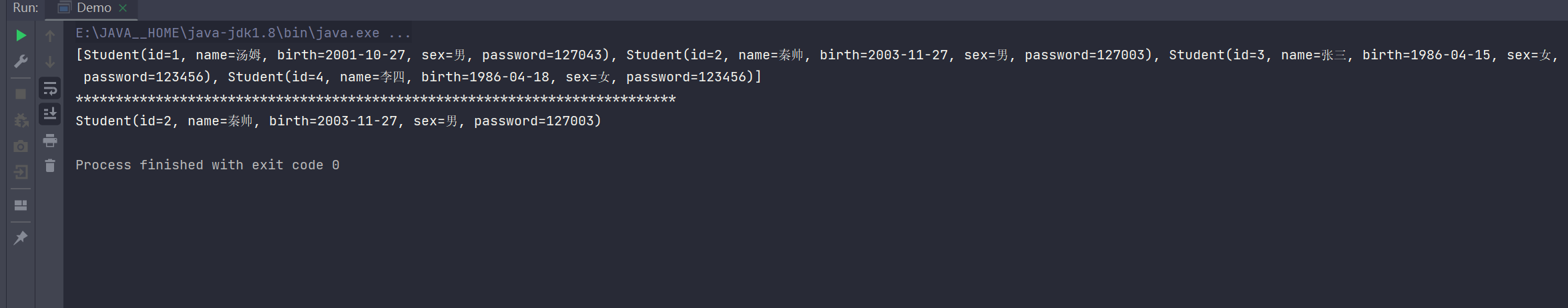Close the Demo tab
The height and width of the screenshot is (308, 1568).
[123, 9]
